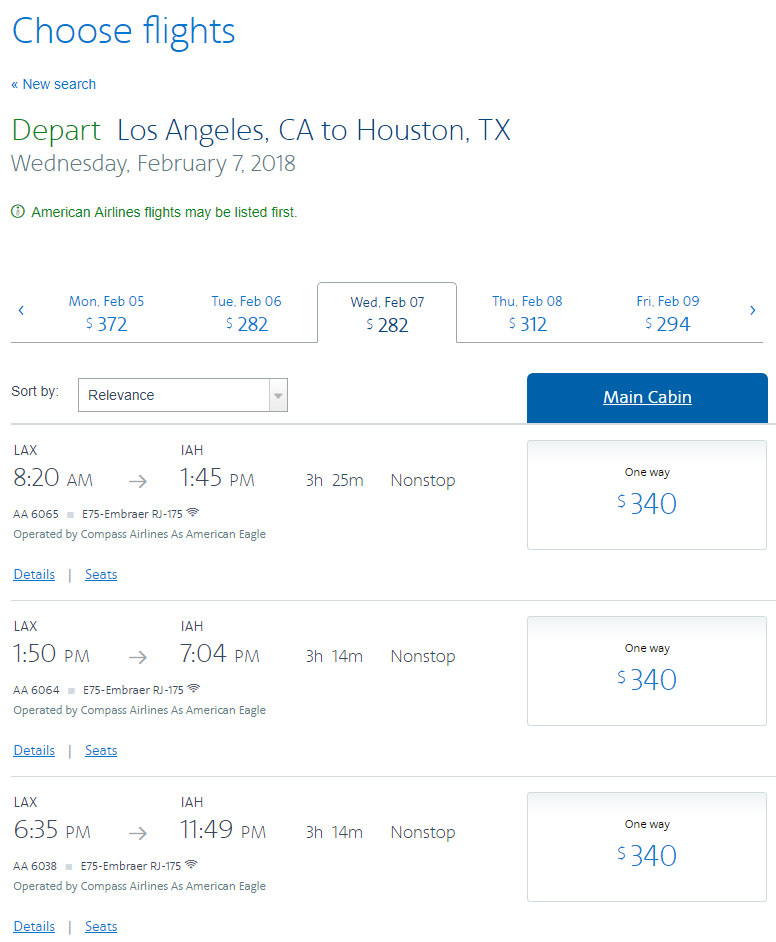Switch to Thu, Feb 08 fares
Screen dimensions: 776x942
tap(527, 313)
